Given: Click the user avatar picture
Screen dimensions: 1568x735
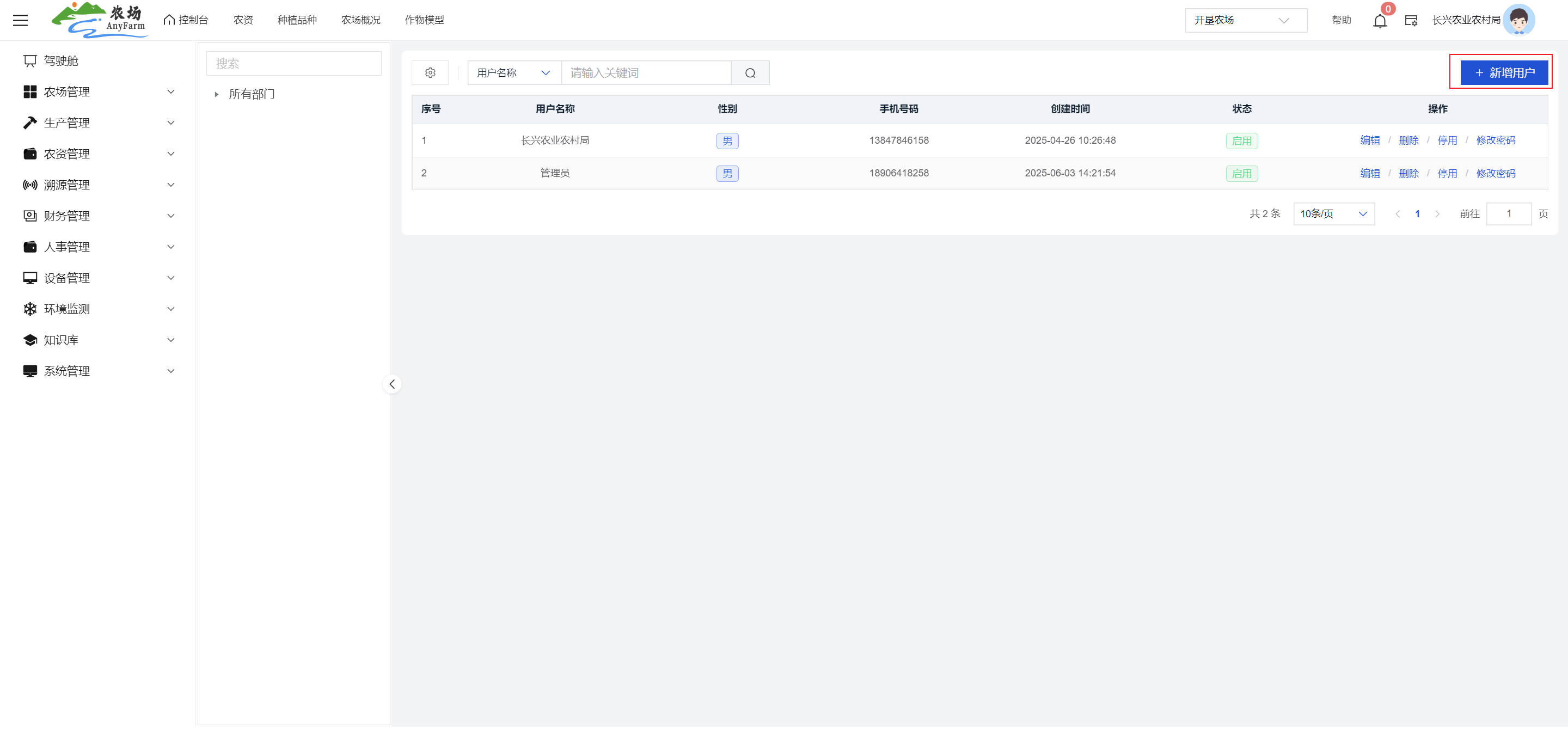Looking at the screenshot, I should 1518,20.
